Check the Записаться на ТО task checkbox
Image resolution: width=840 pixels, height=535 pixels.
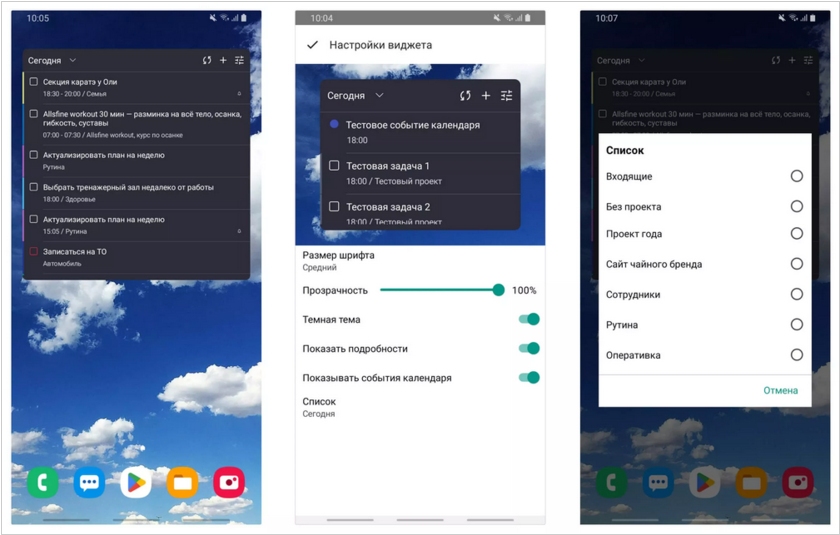pos(34,251)
